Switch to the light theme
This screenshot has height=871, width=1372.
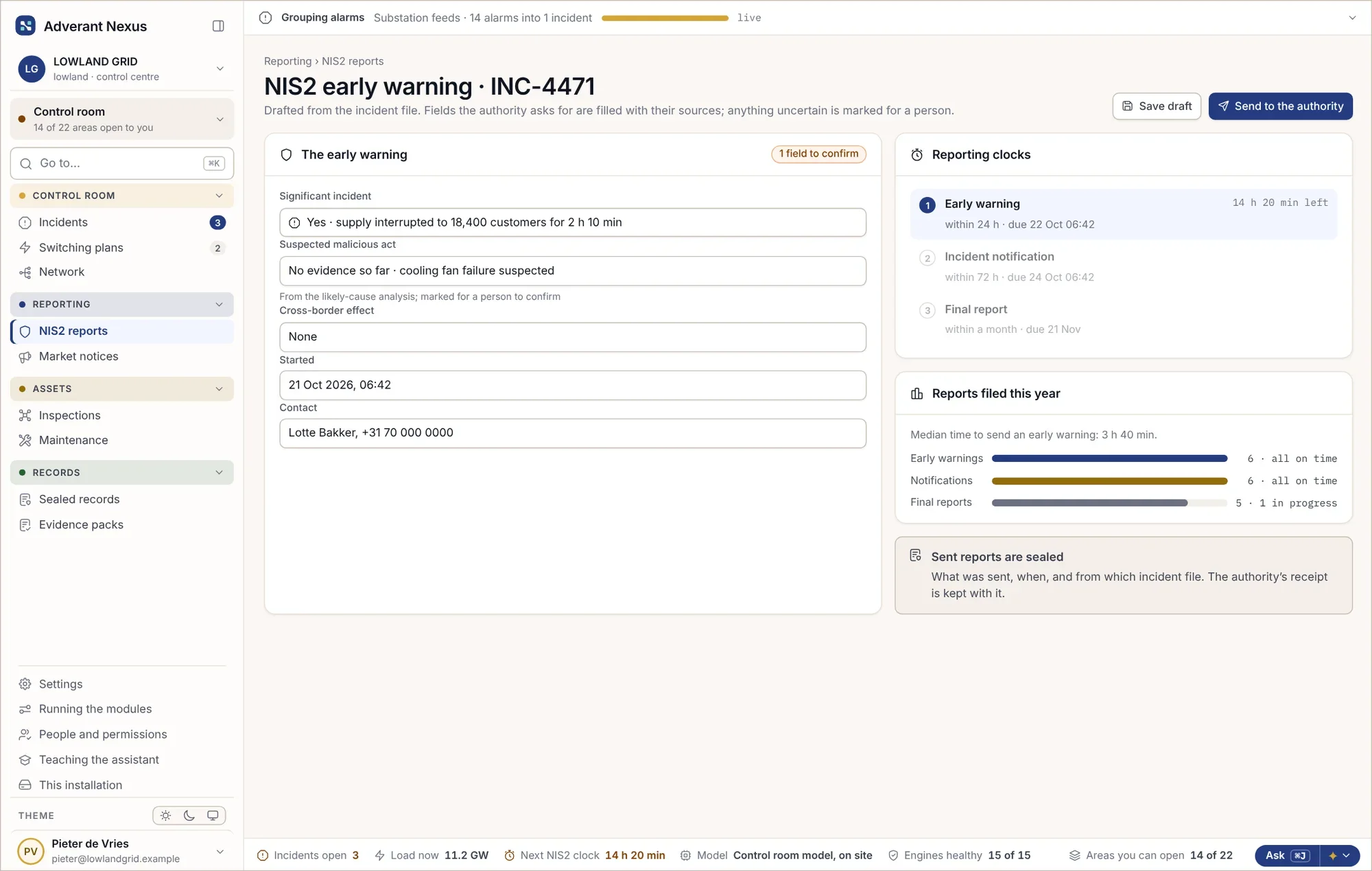165,815
